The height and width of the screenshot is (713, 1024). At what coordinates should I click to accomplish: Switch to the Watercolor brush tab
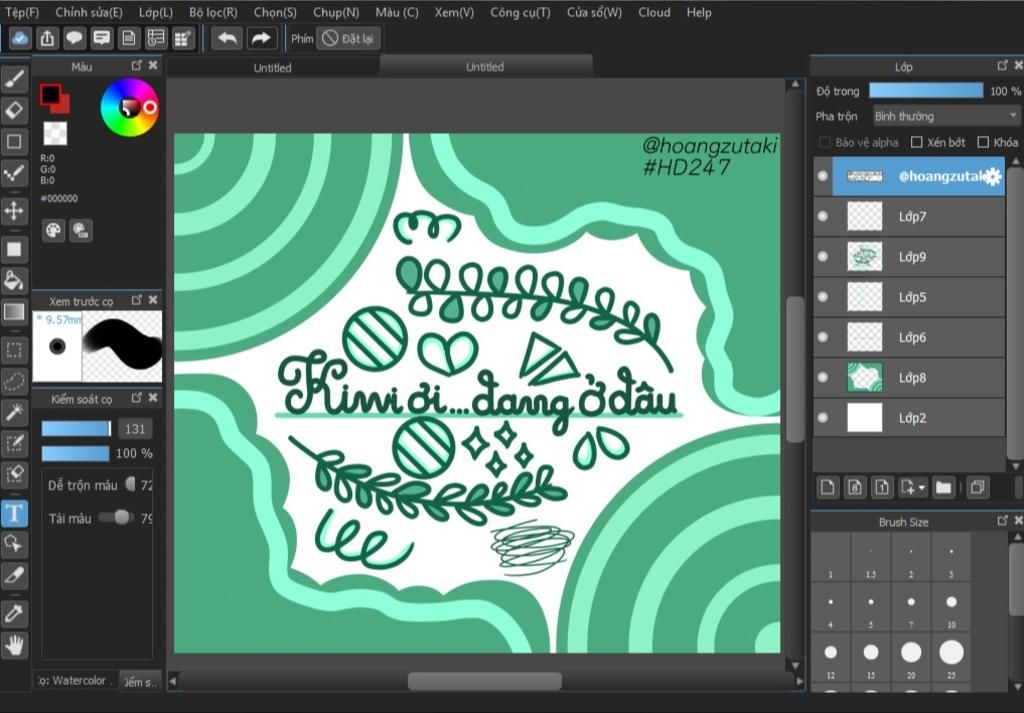pyautogui.click(x=76, y=680)
